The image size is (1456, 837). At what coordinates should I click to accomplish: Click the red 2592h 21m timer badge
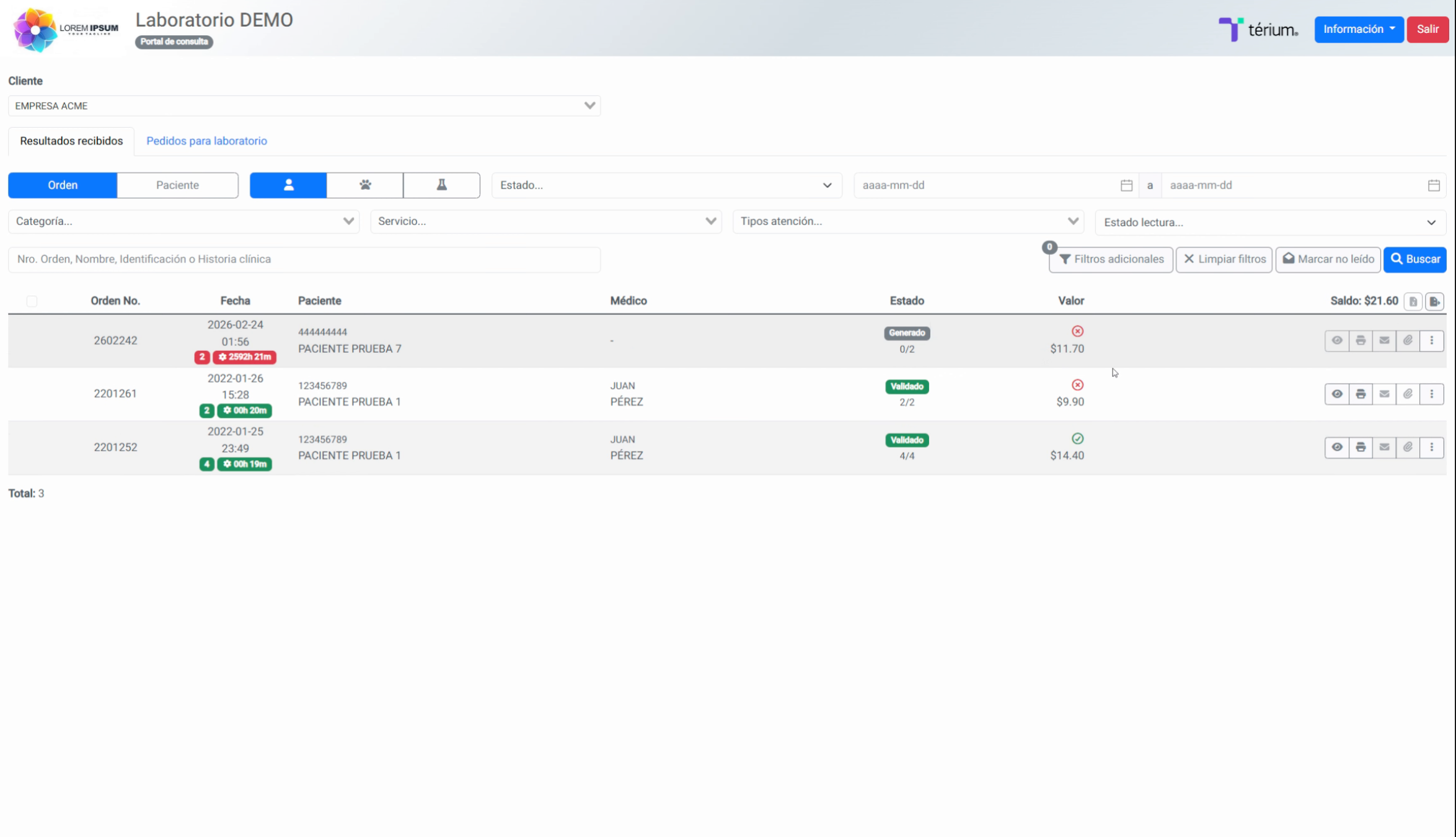[245, 357]
